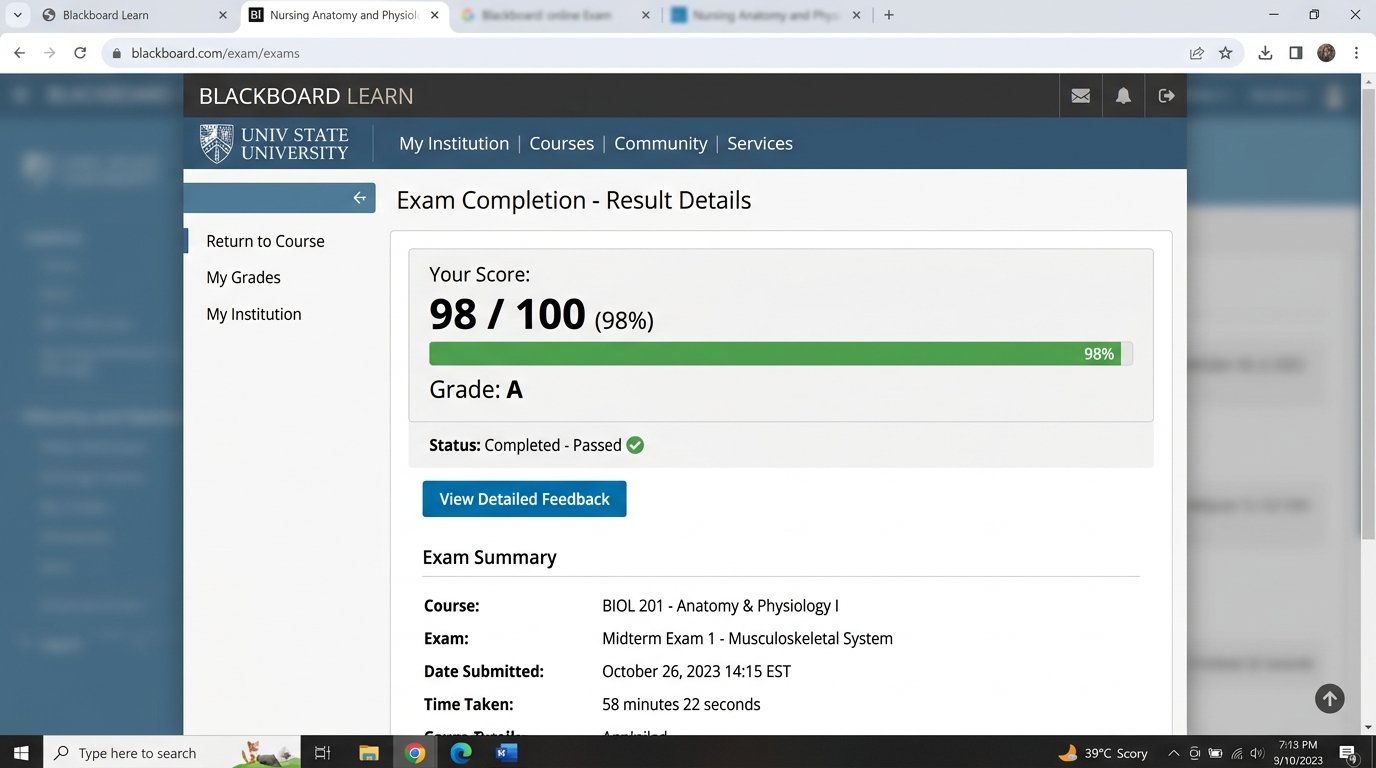Open the Windows notification center
The image size is (1376, 768).
1348,753
